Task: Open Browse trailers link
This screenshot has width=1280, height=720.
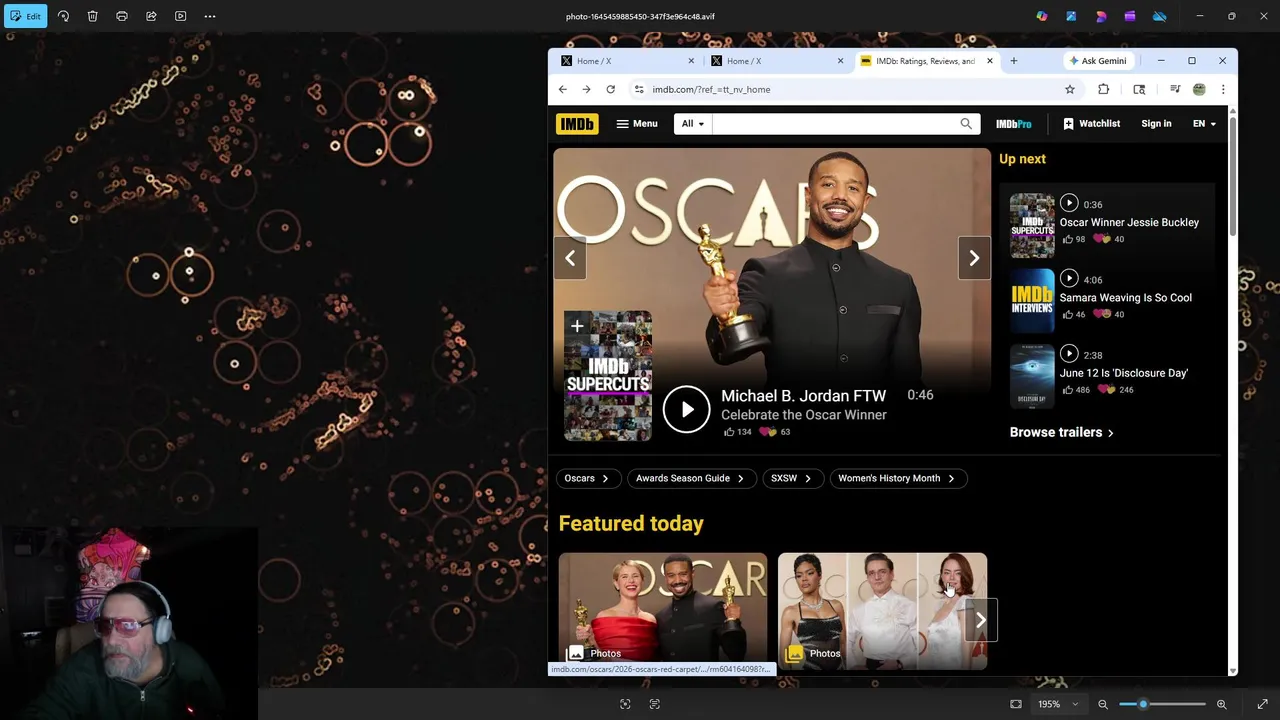Action: pos(1061,432)
